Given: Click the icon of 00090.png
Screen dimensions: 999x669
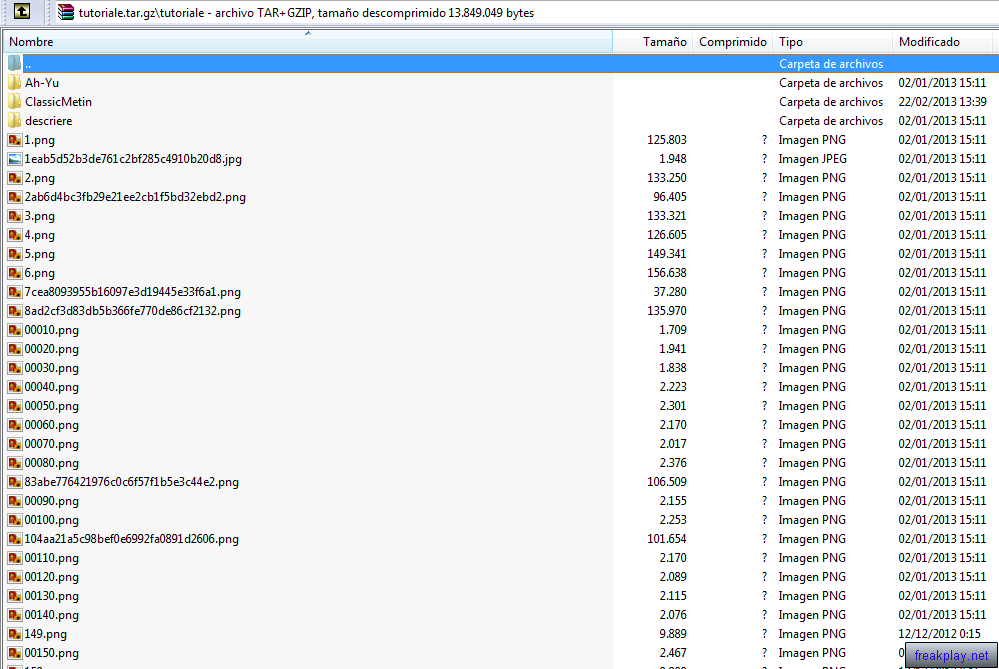Looking at the screenshot, I should tap(15, 501).
